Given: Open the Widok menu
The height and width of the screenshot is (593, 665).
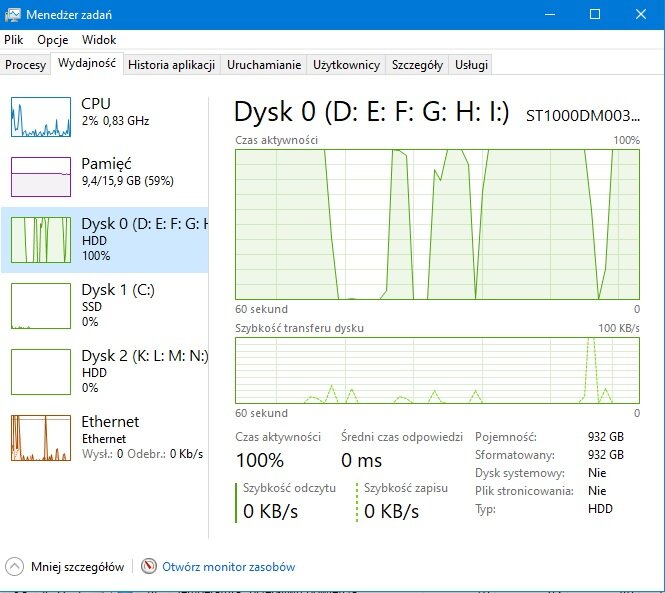Looking at the screenshot, I should click(x=99, y=40).
